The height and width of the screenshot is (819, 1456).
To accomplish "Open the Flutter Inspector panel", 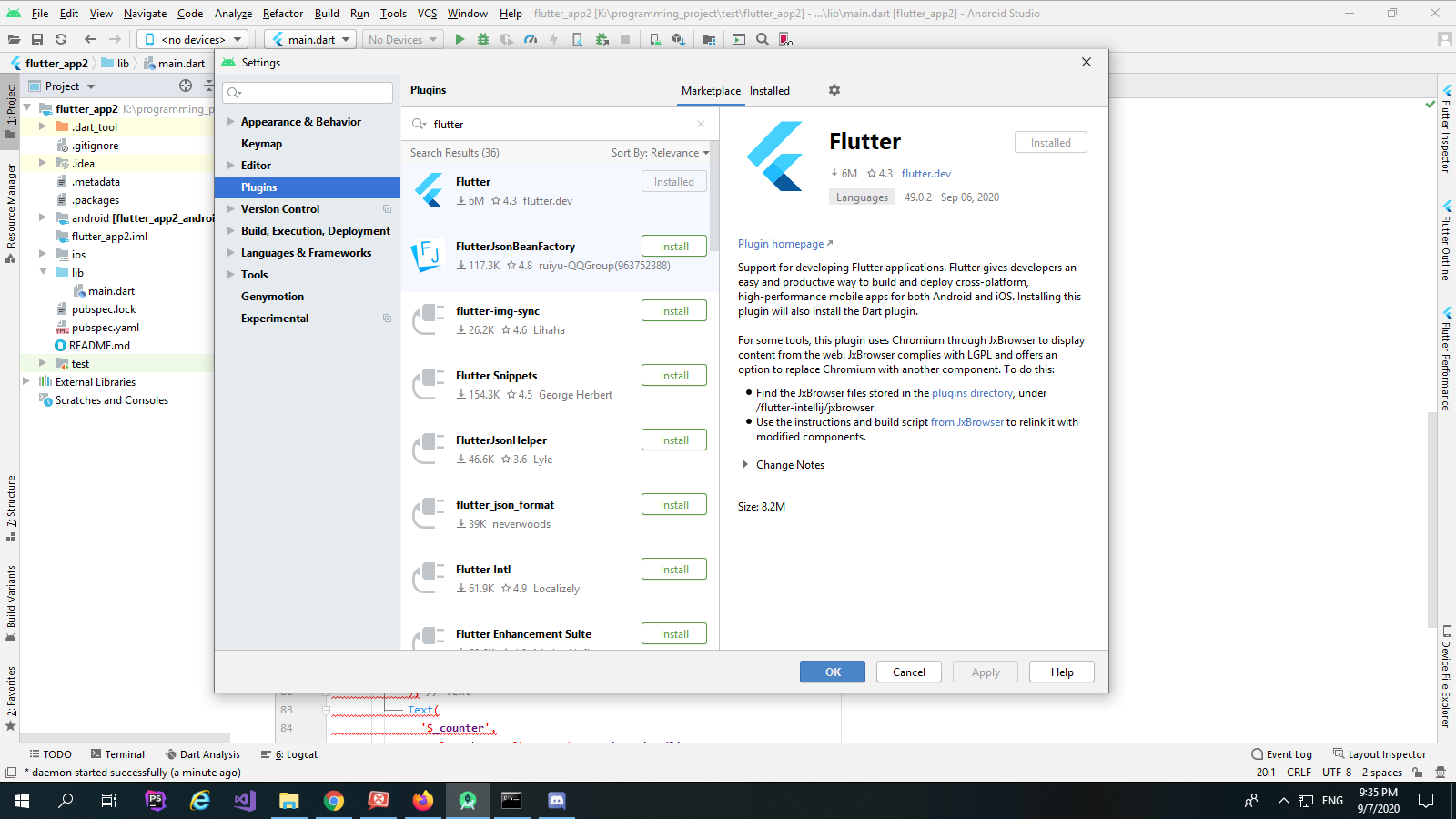I will 1449,127.
